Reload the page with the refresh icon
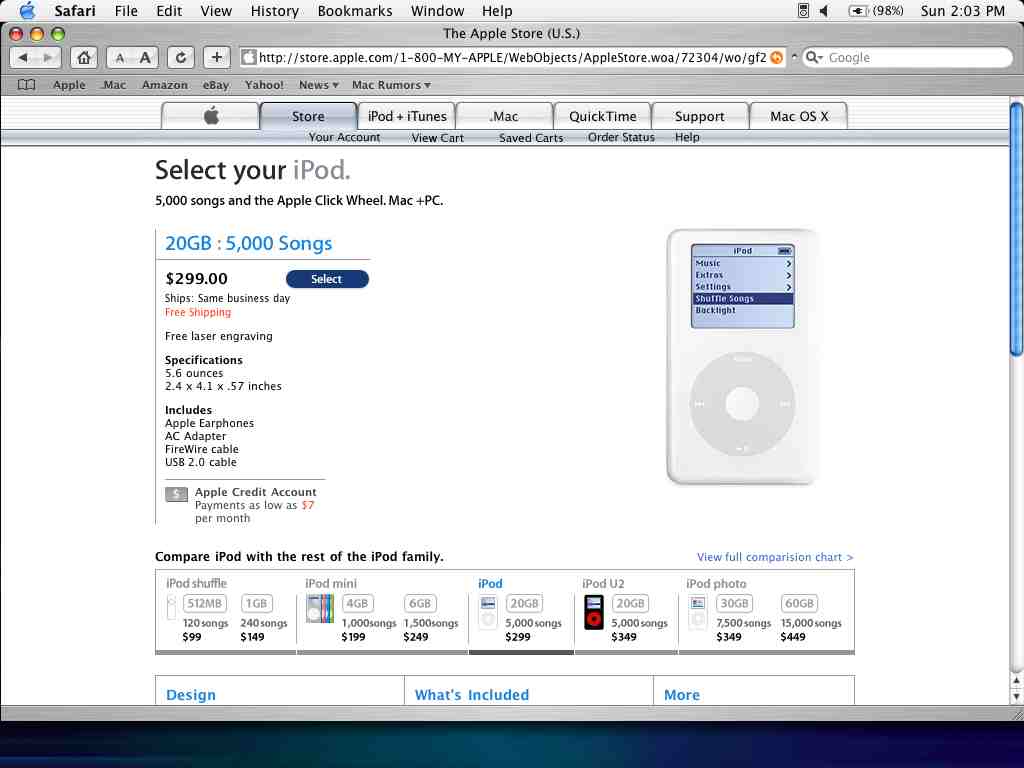This screenshot has width=1024, height=768. click(x=180, y=57)
